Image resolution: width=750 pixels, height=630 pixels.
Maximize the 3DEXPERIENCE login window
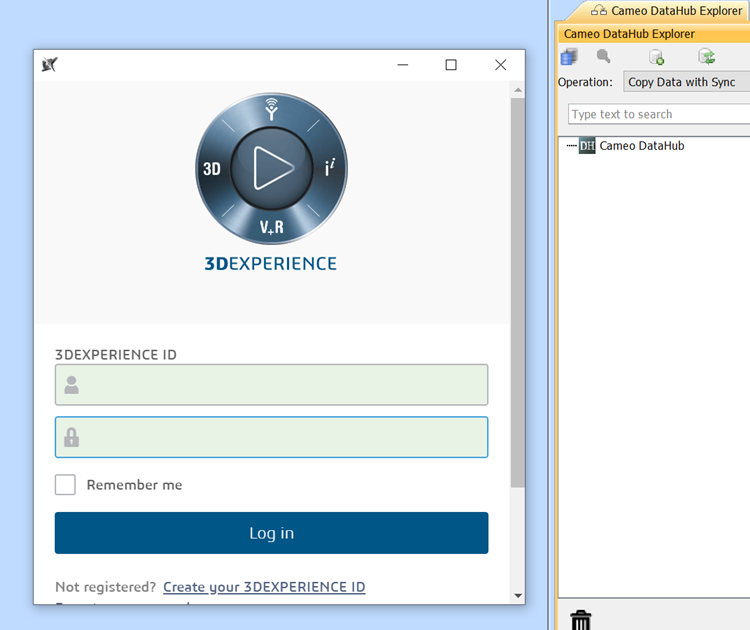[x=451, y=65]
